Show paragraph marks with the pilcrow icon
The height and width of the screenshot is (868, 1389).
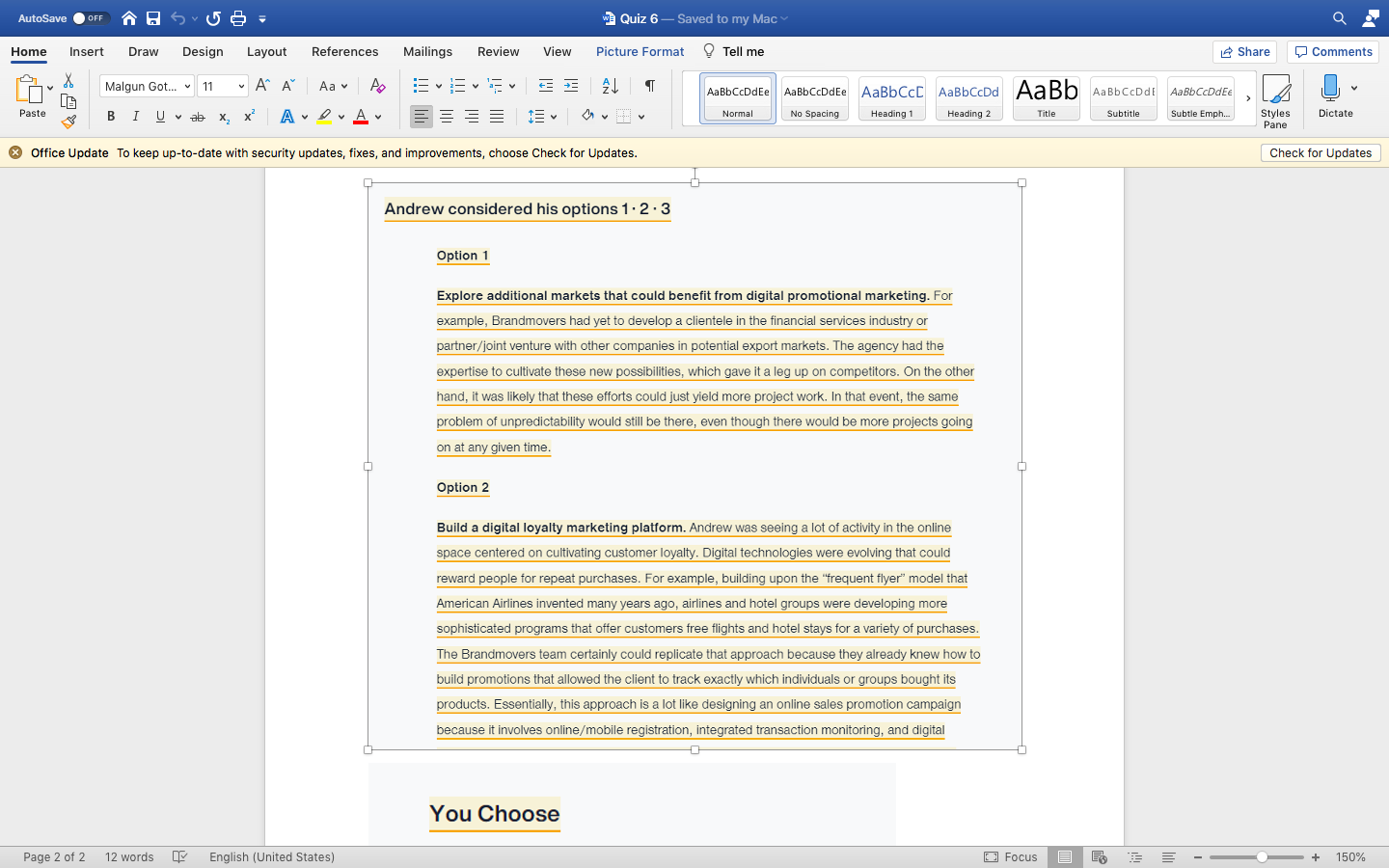click(x=649, y=86)
